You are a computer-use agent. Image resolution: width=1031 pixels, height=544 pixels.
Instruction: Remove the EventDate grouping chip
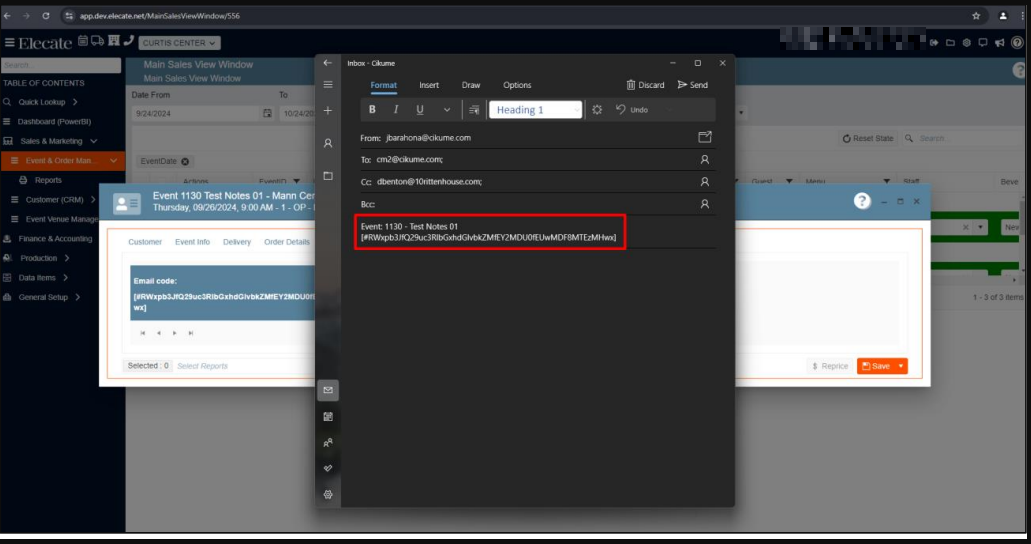(185, 161)
